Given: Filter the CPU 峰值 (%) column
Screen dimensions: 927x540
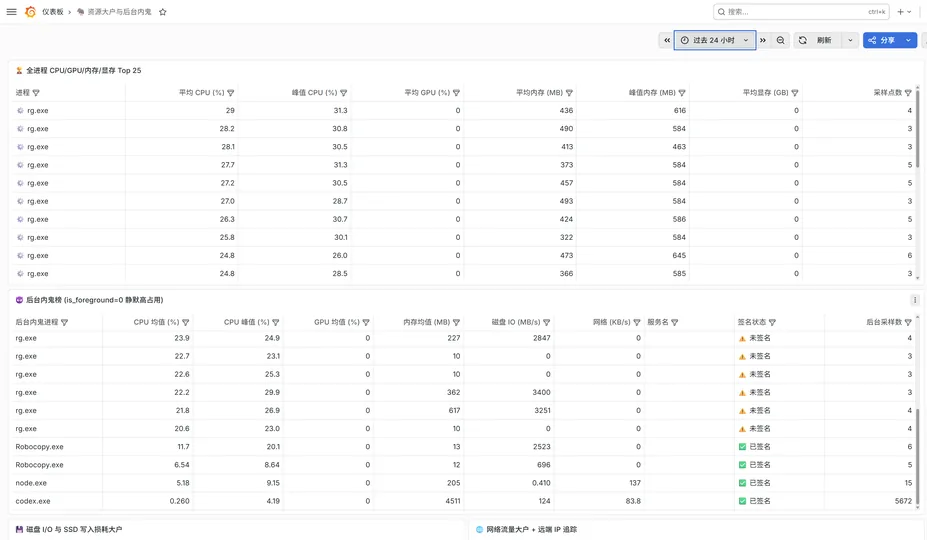Looking at the screenshot, I should point(275,322).
